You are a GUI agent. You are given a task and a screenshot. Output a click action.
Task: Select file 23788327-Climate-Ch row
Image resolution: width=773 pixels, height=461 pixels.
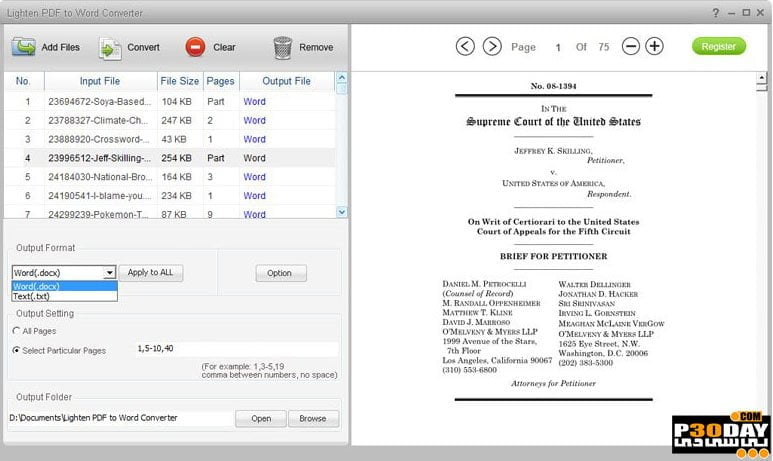click(170, 120)
